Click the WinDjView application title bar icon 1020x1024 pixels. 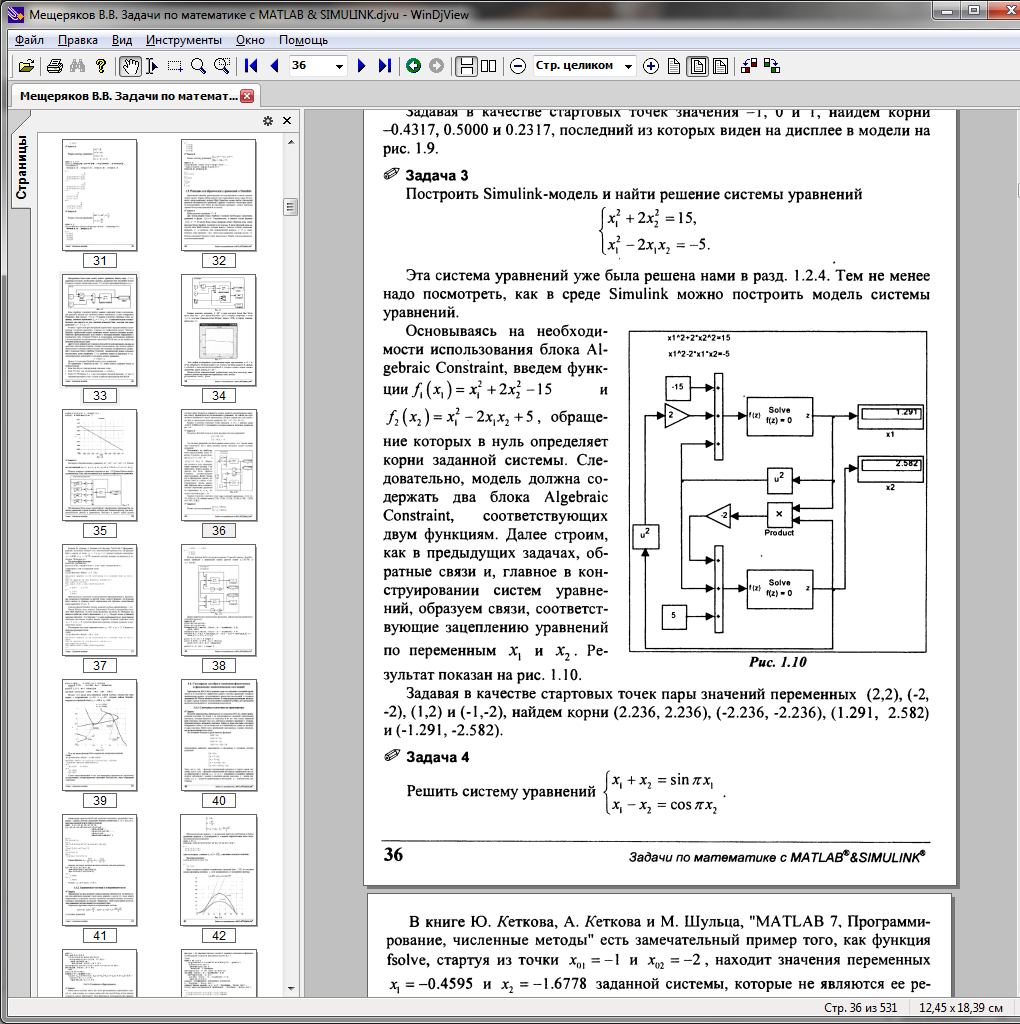click(x=16, y=14)
